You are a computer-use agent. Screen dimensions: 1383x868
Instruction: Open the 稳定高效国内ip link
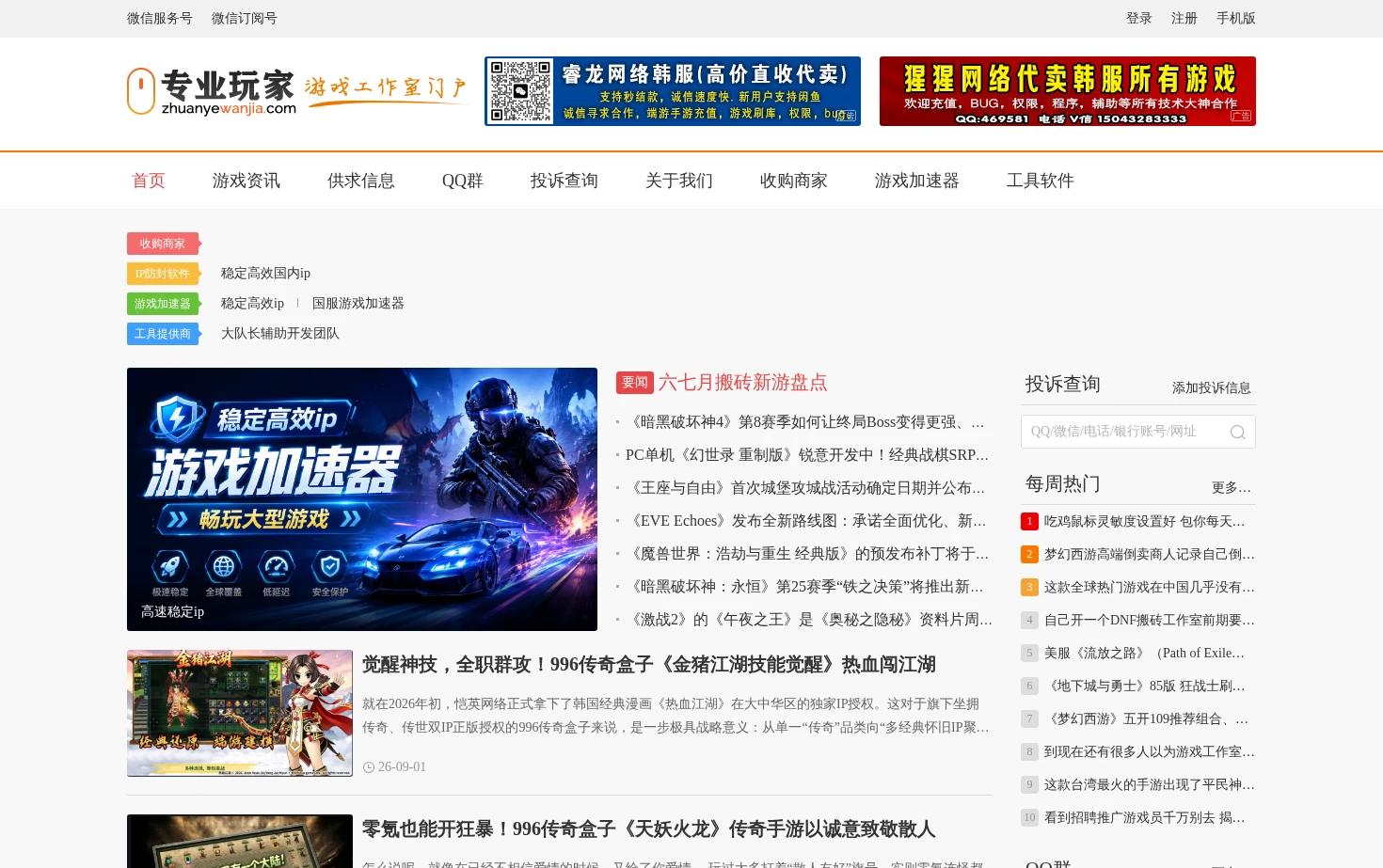[265, 274]
